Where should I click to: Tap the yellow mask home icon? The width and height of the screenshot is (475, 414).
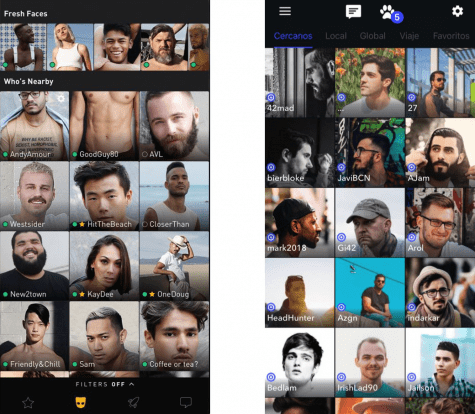click(80, 402)
